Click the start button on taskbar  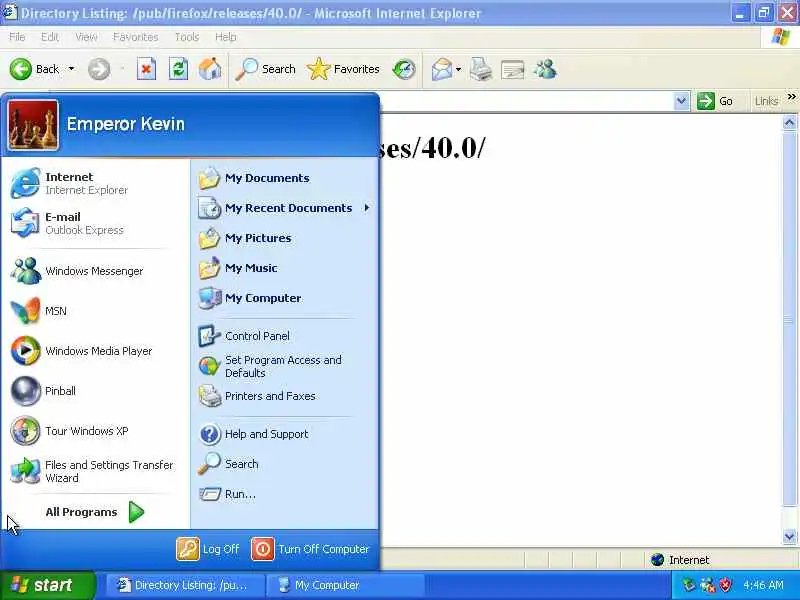tap(47, 585)
